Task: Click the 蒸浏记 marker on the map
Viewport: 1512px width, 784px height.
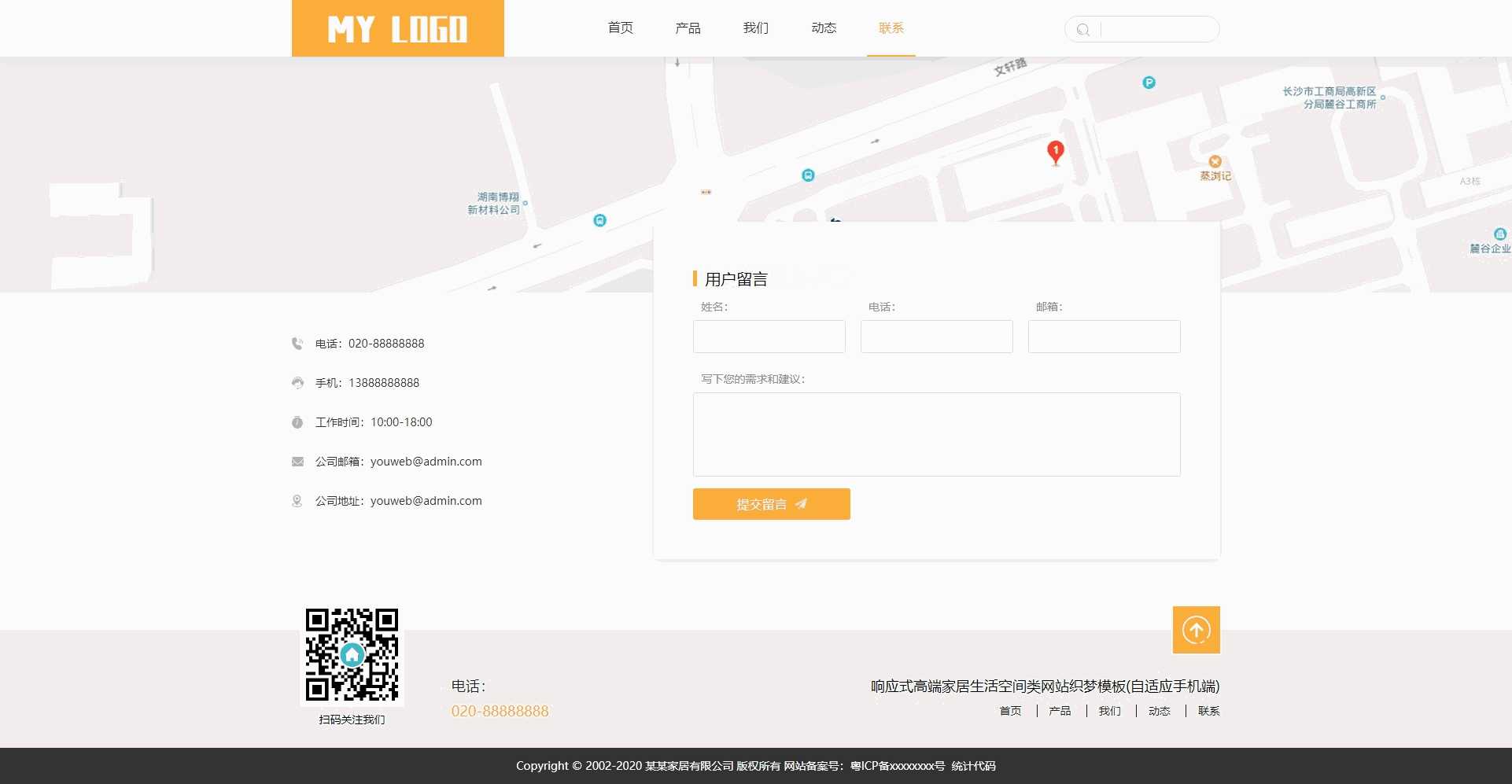Action: point(1215,162)
